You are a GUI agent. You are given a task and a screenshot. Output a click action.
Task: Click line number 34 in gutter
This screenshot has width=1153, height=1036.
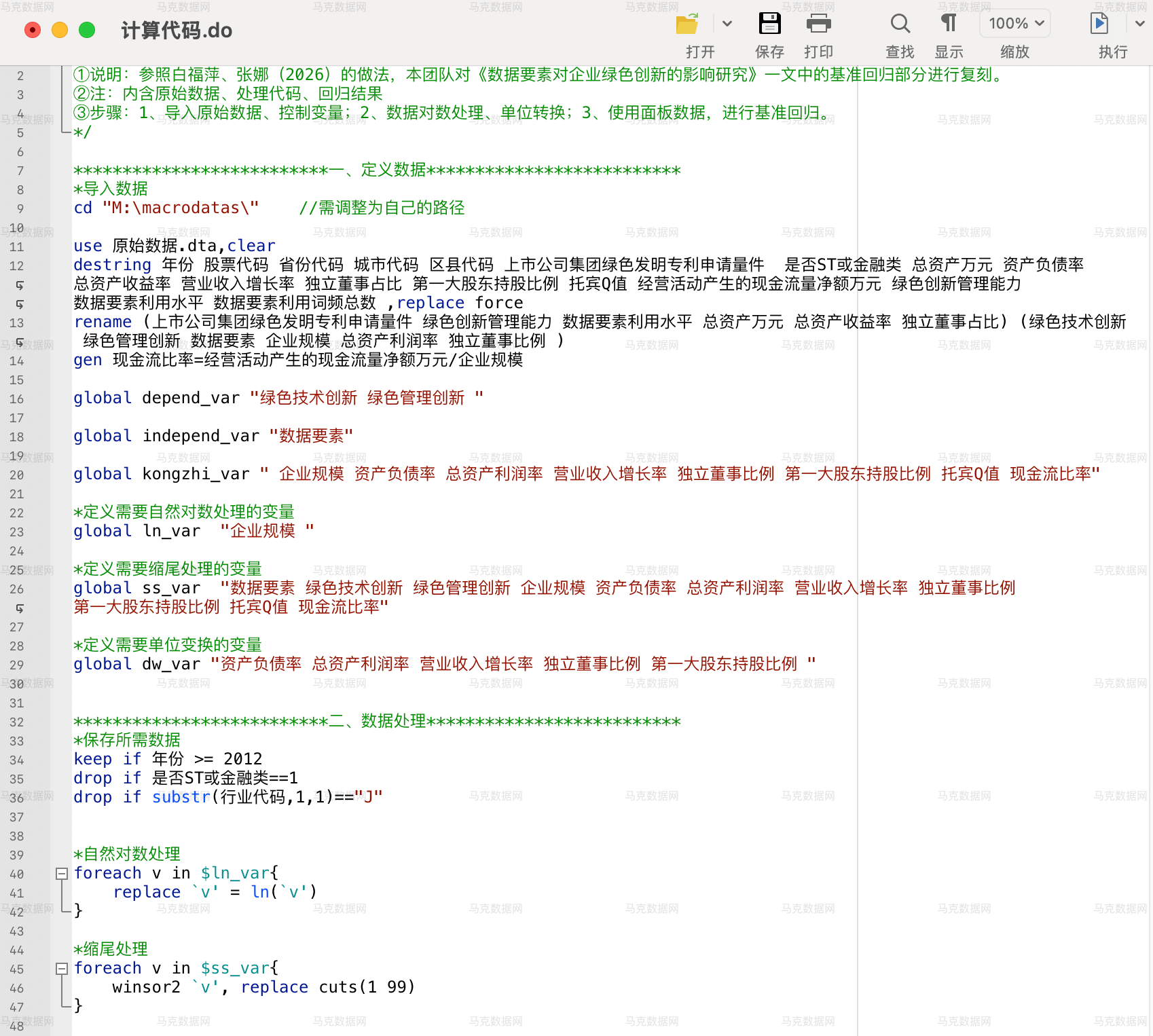point(17,760)
